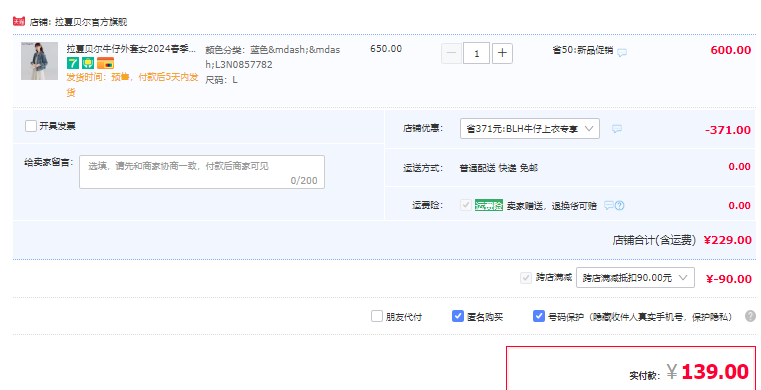Click the 省50:新品促销 promotion text
761x390 pixels.
(582, 50)
